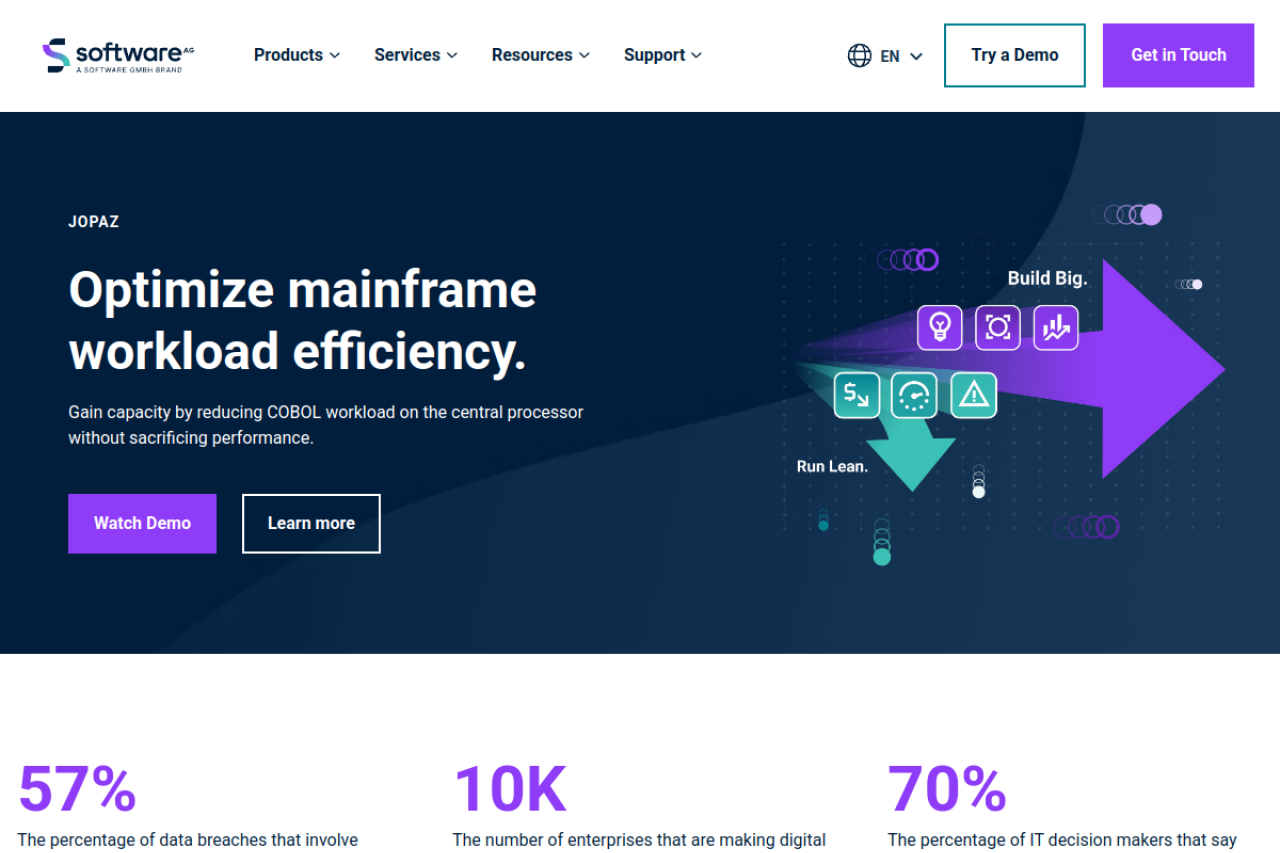This screenshot has height=853, width=1280.
Task: Click the 57% statistic
Action: (x=77, y=788)
